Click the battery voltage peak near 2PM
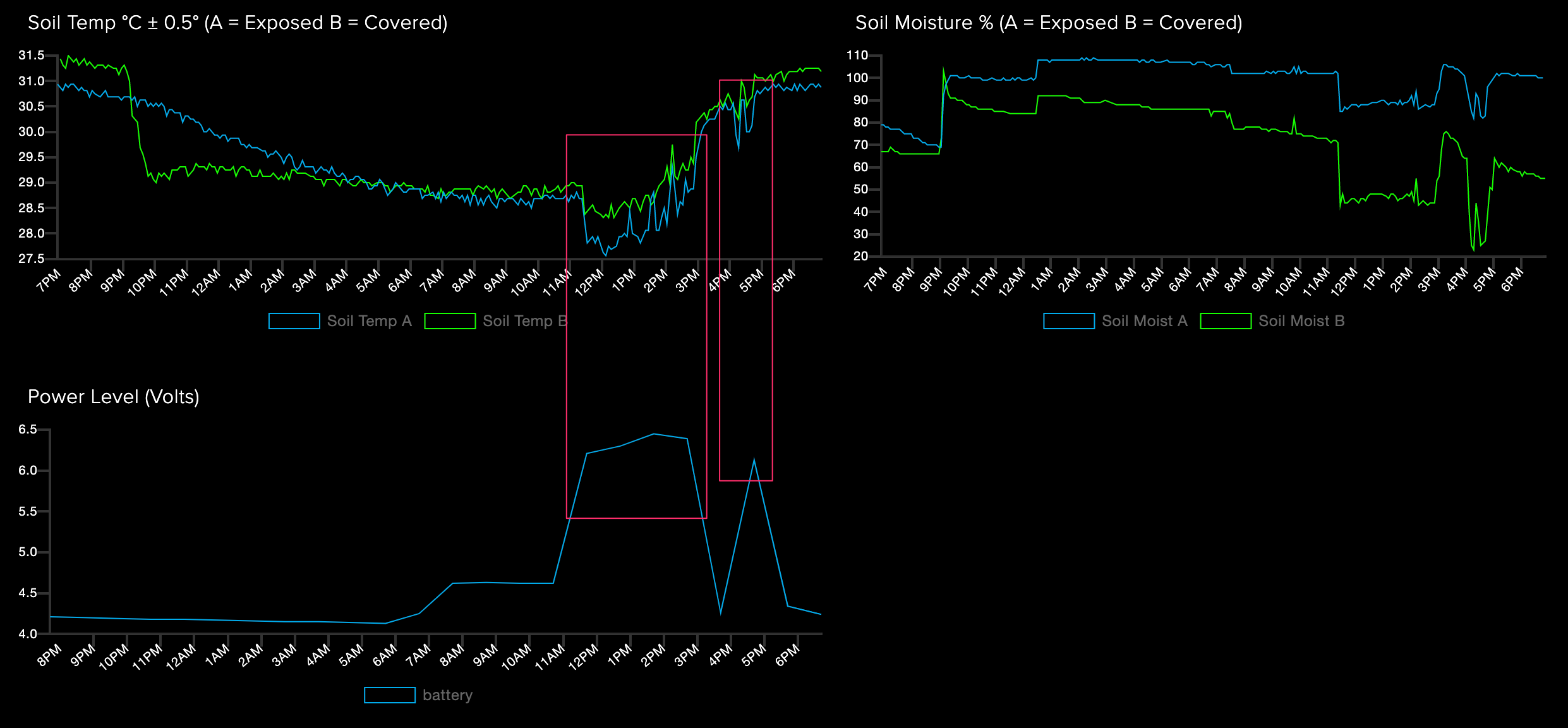 click(654, 434)
